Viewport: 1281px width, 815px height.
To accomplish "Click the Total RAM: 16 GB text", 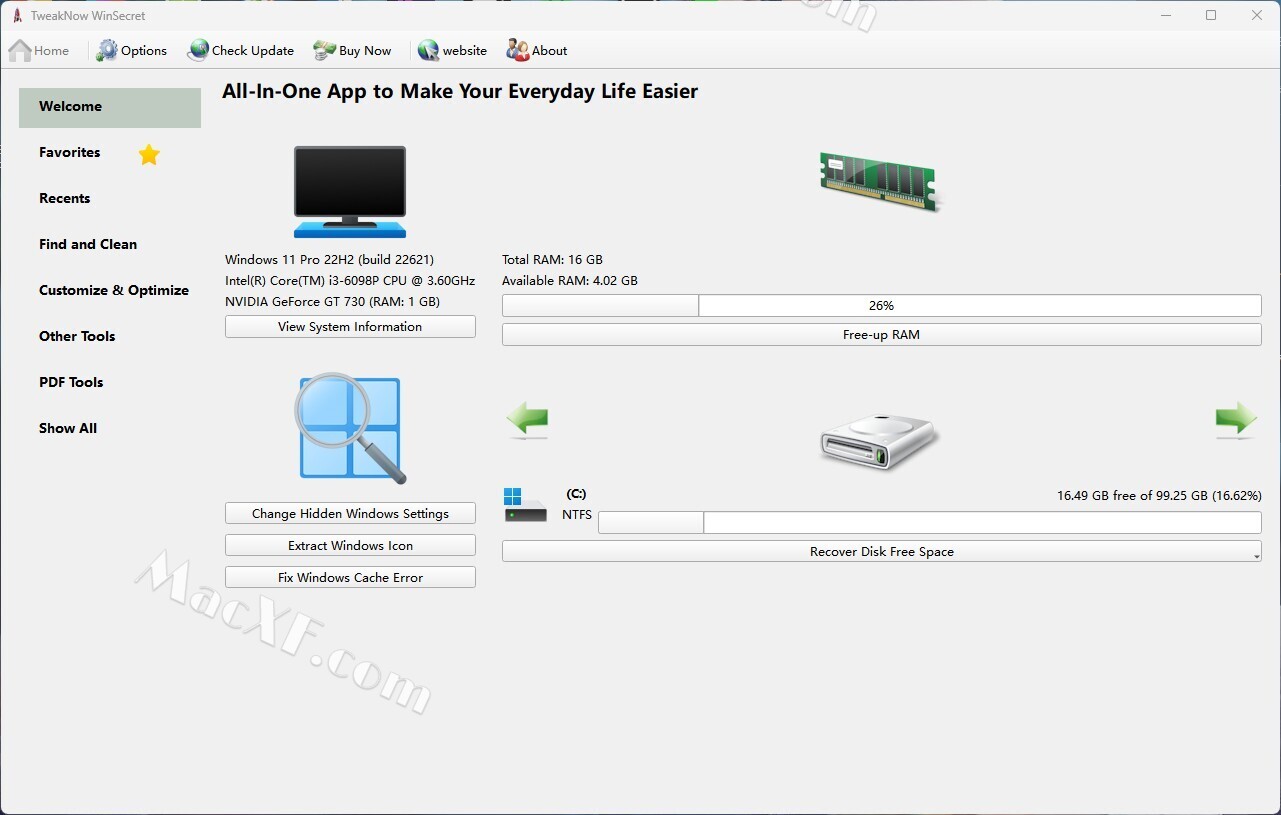I will click(552, 260).
